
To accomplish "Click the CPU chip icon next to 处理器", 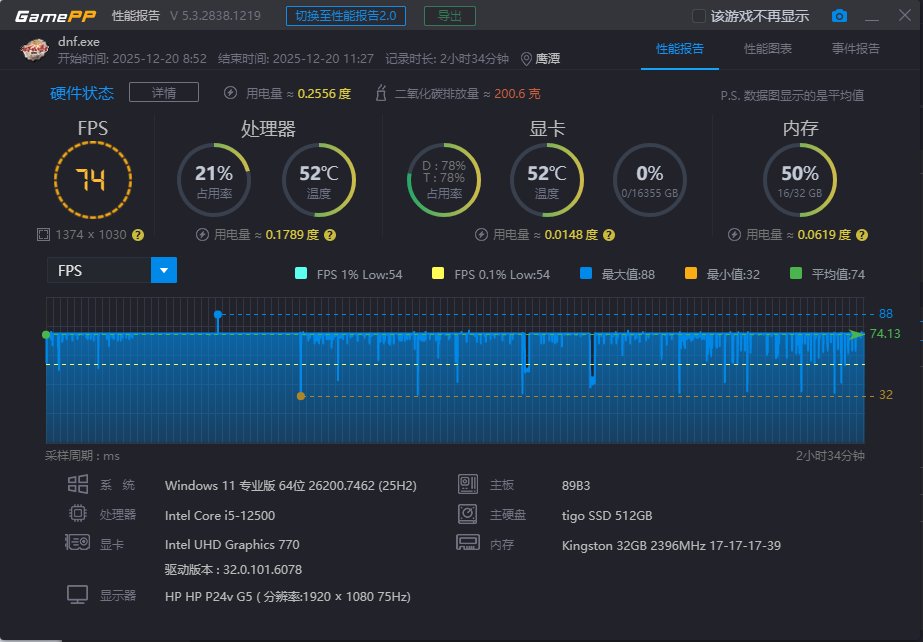I will (x=79, y=513).
